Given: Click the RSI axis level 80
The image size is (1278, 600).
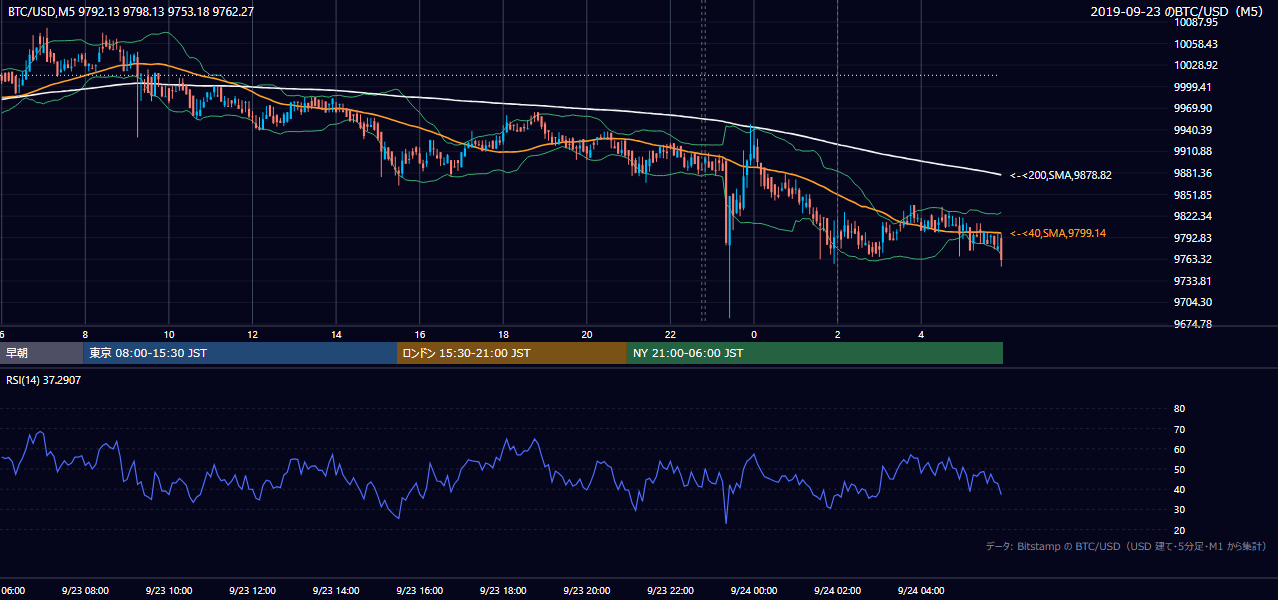Looking at the screenshot, I should pos(1179,409).
